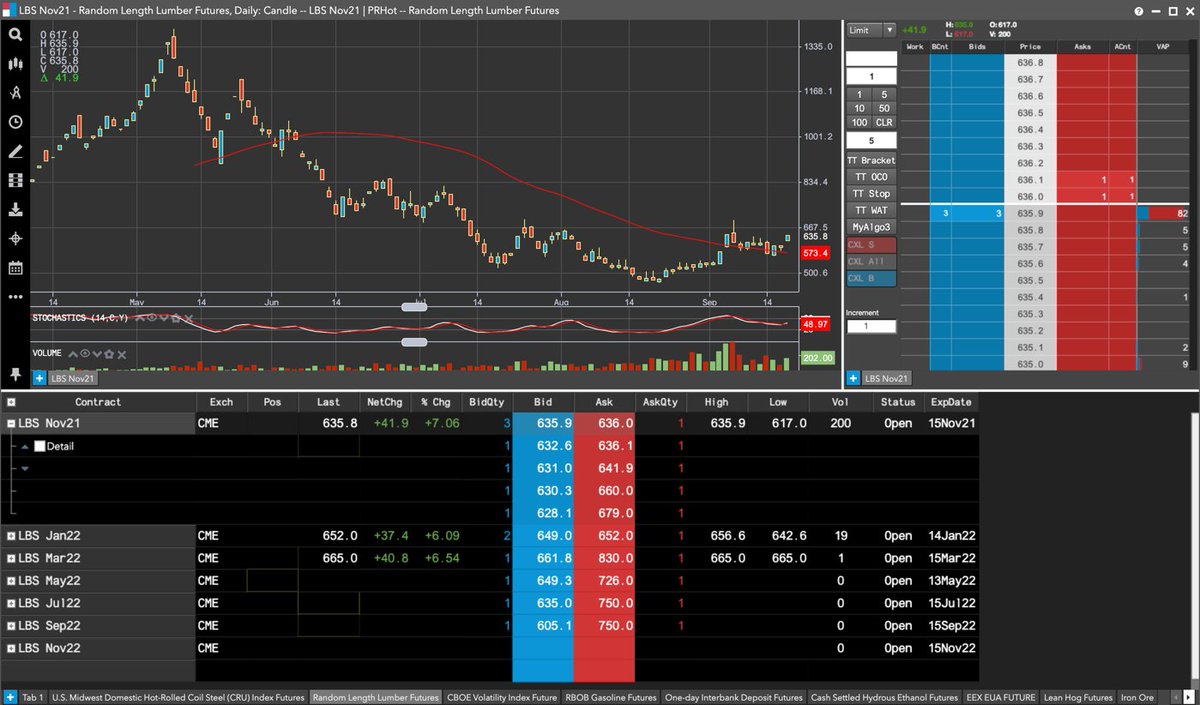Expand the LBS Nov22 contract row
Viewport: 1200px width, 705px height.
[x=11, y=648]
